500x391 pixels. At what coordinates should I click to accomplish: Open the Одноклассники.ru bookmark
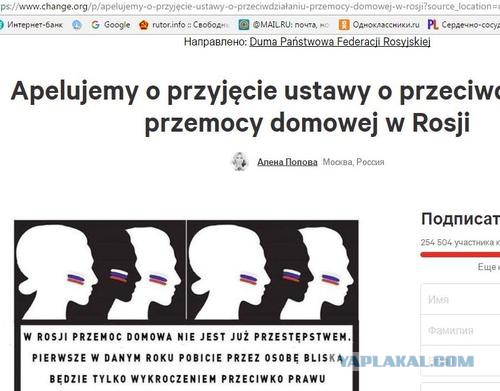pos(379,24)
